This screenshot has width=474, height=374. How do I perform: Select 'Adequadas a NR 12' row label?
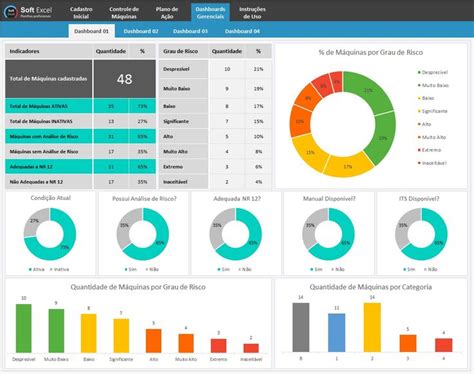click(x=49, y=167)
